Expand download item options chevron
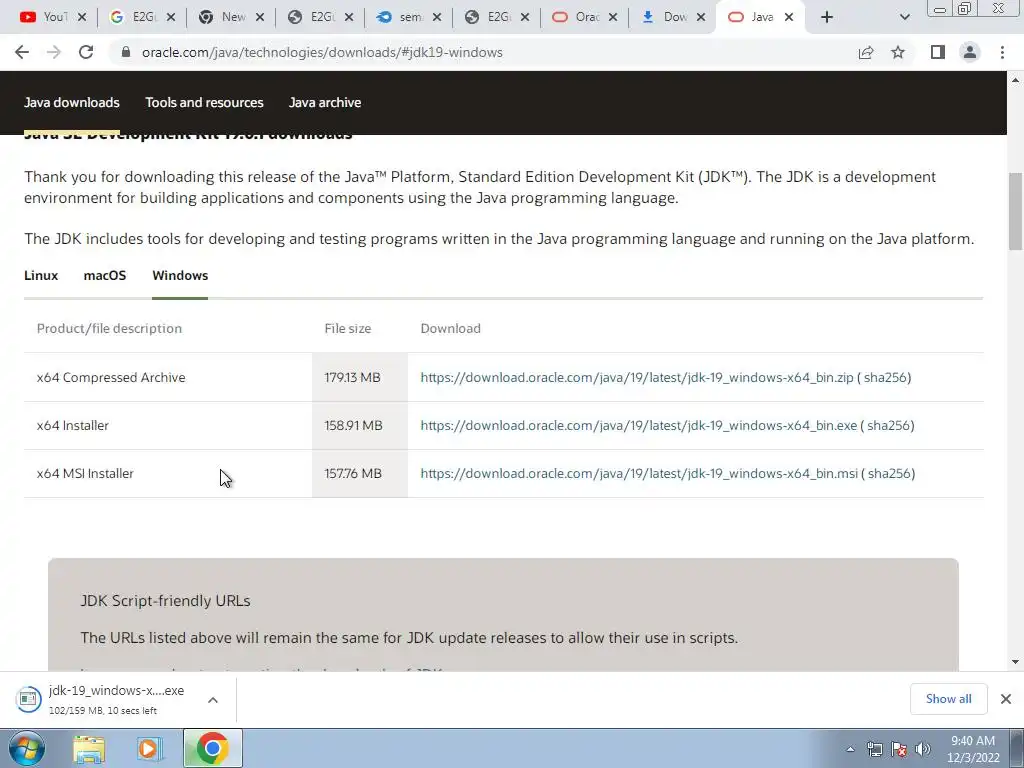Image resolution: width=1024 pixels, height=768 pixels. (x=213, y=700)
